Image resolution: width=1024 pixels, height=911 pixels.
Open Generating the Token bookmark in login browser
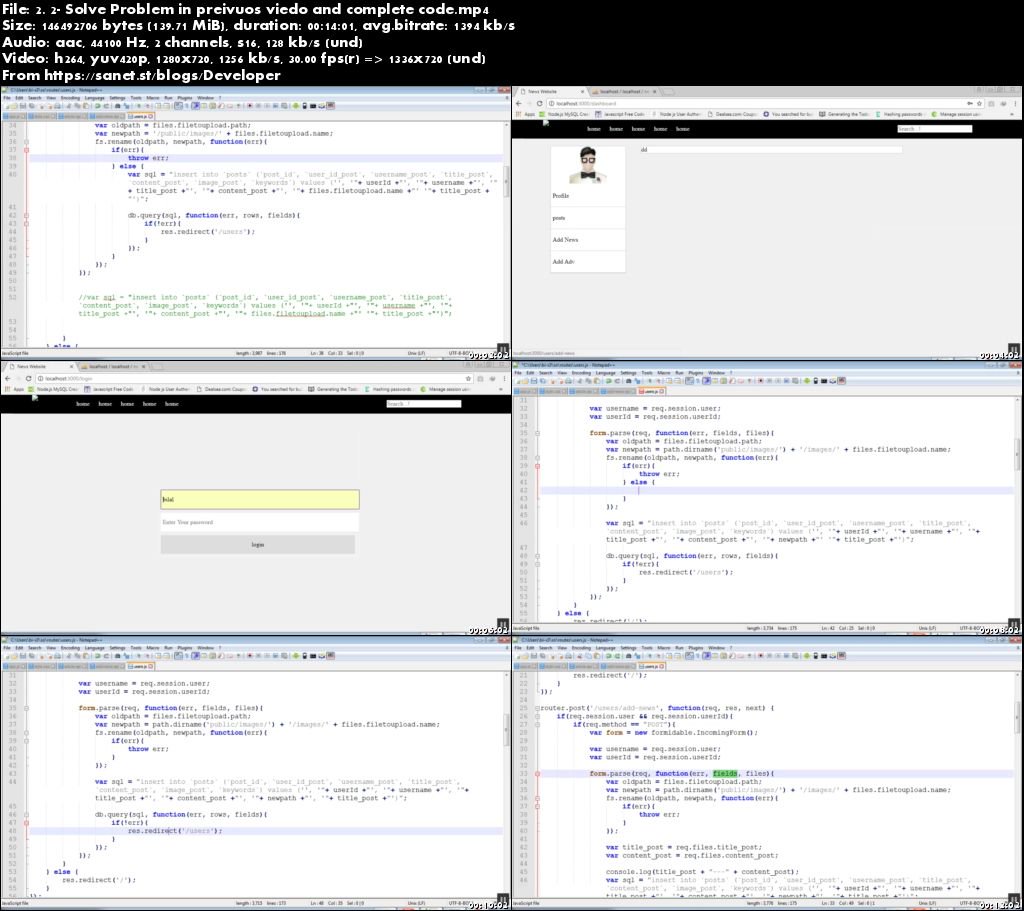333,389
